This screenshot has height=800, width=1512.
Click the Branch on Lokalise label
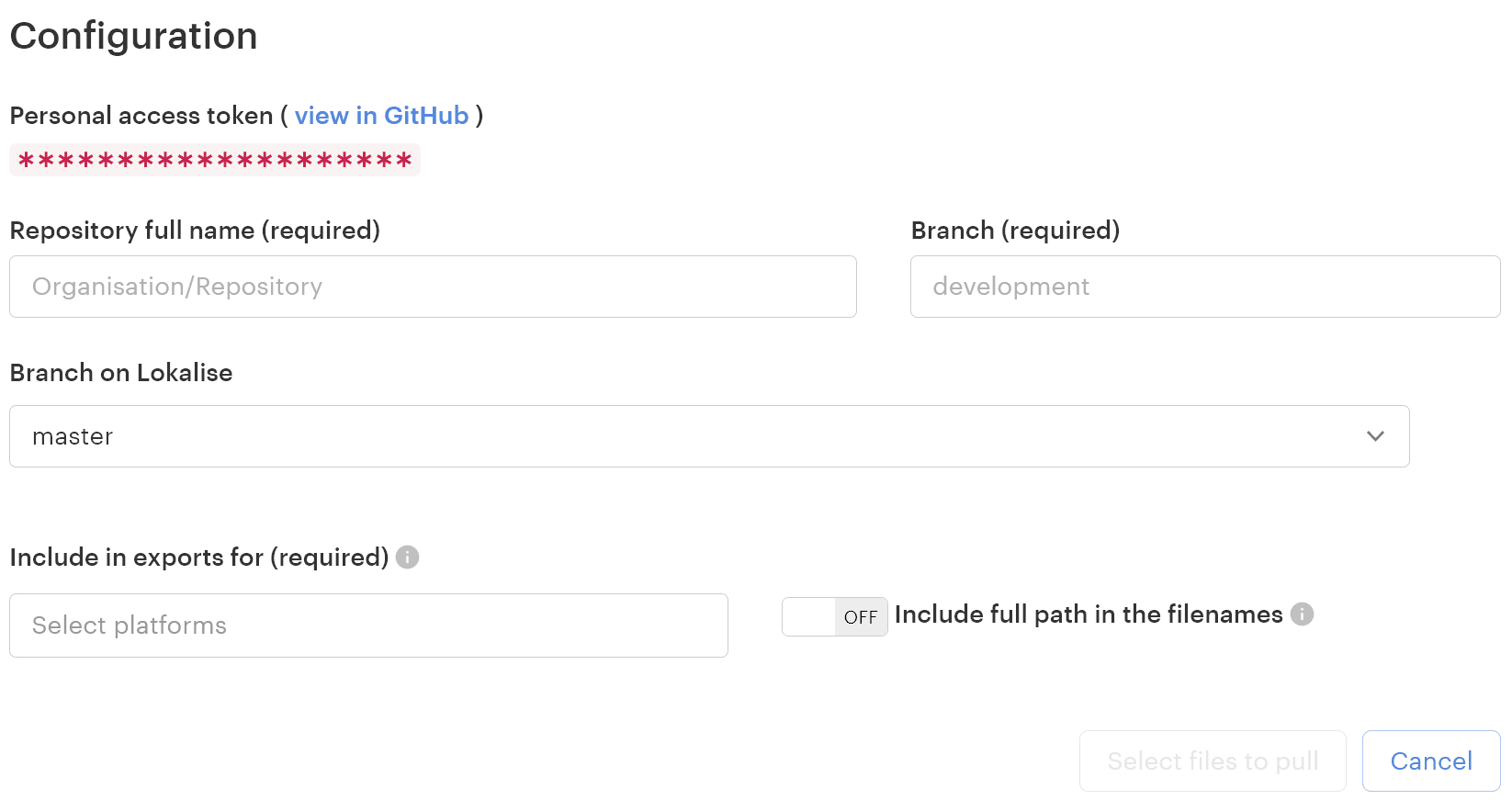tap(121, 373)
